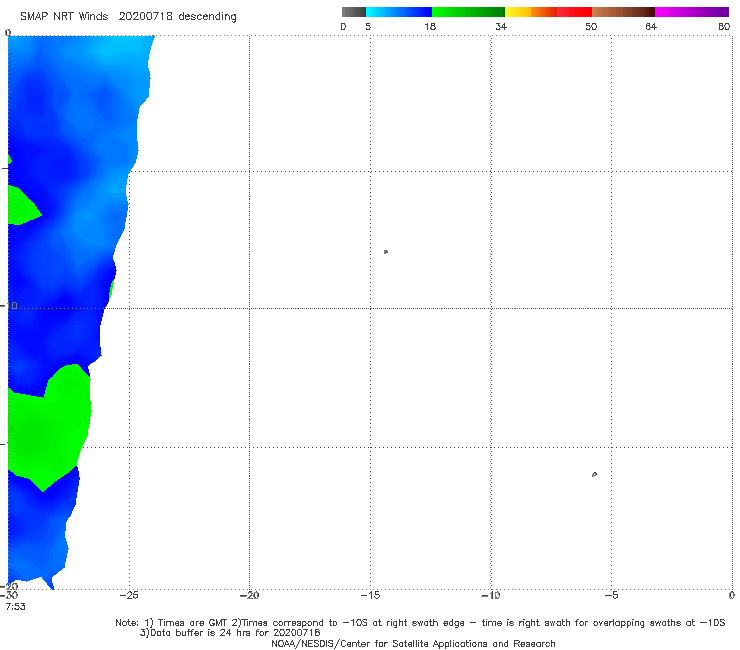Click the 'SMAP NRT Winds' title text

coord(64,17)
